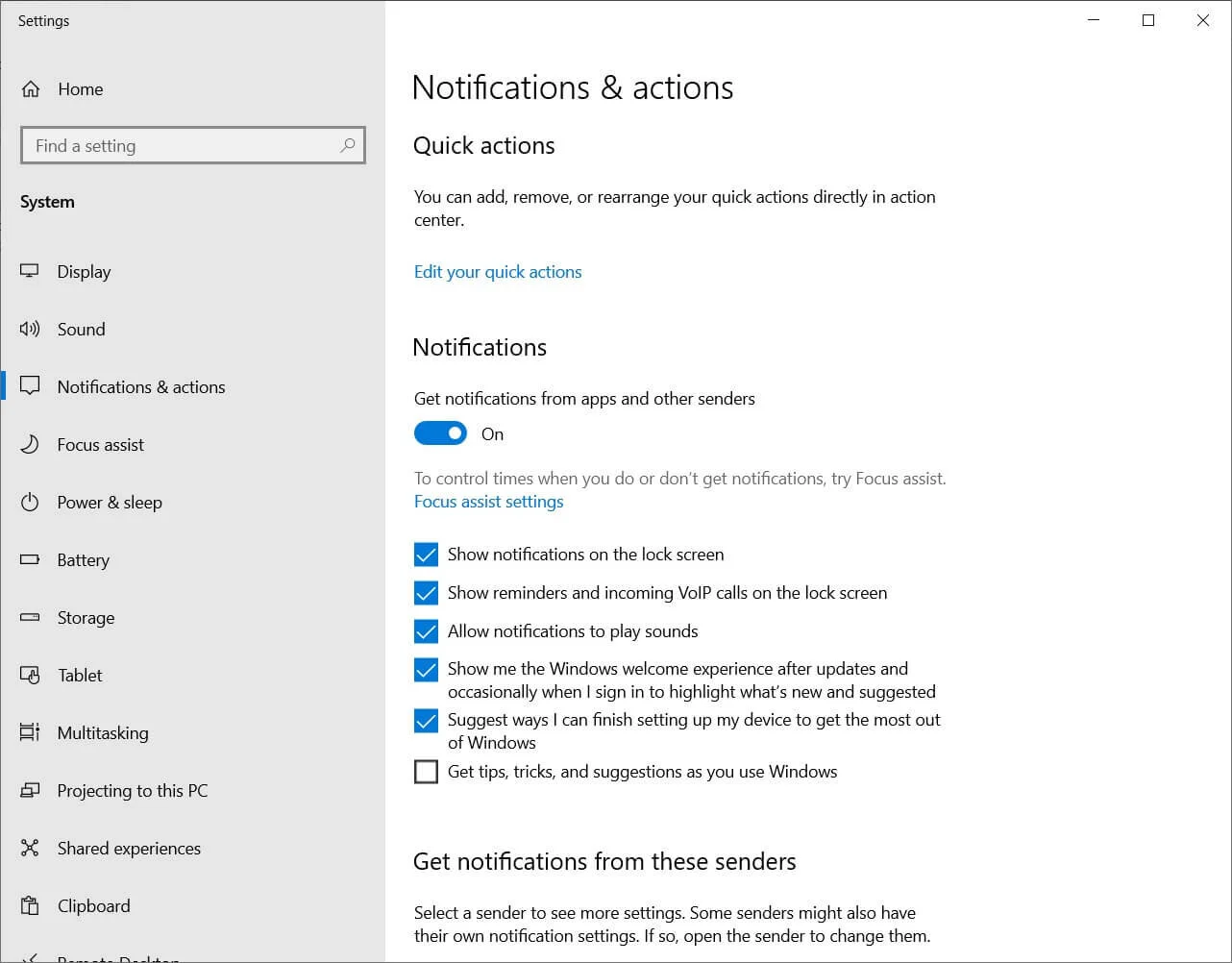Click the Storage drive icon

point(30,617)
